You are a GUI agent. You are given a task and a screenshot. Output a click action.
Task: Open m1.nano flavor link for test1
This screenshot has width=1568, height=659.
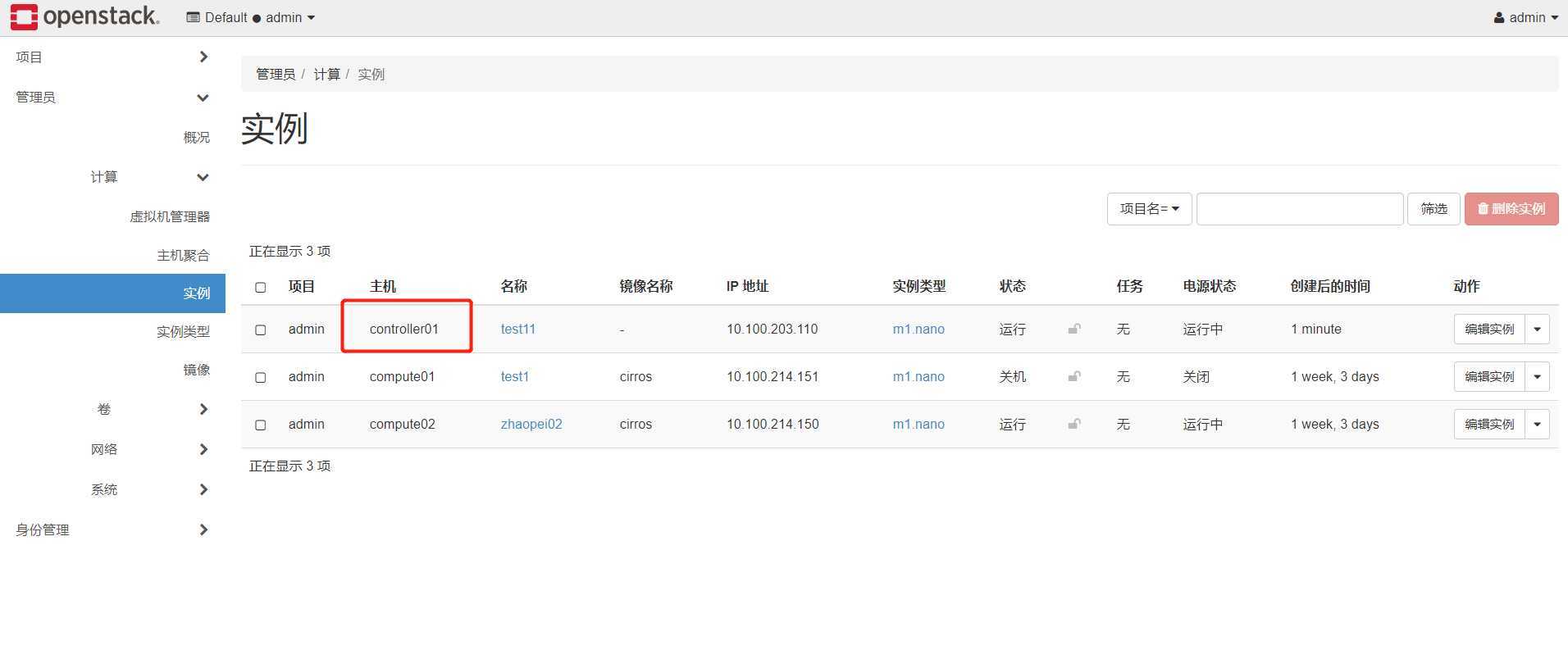pyautogui.click(x=918, y=376)
